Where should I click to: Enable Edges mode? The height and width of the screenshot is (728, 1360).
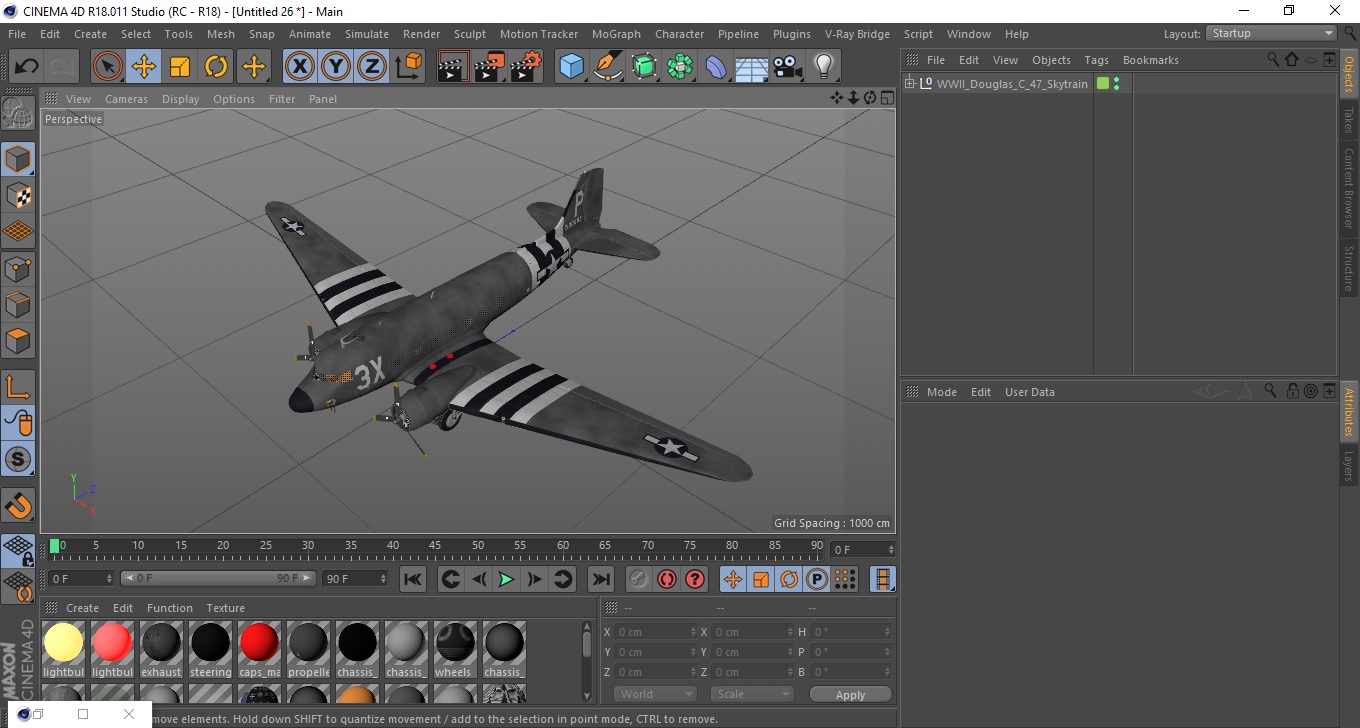[x=18, y=303]
